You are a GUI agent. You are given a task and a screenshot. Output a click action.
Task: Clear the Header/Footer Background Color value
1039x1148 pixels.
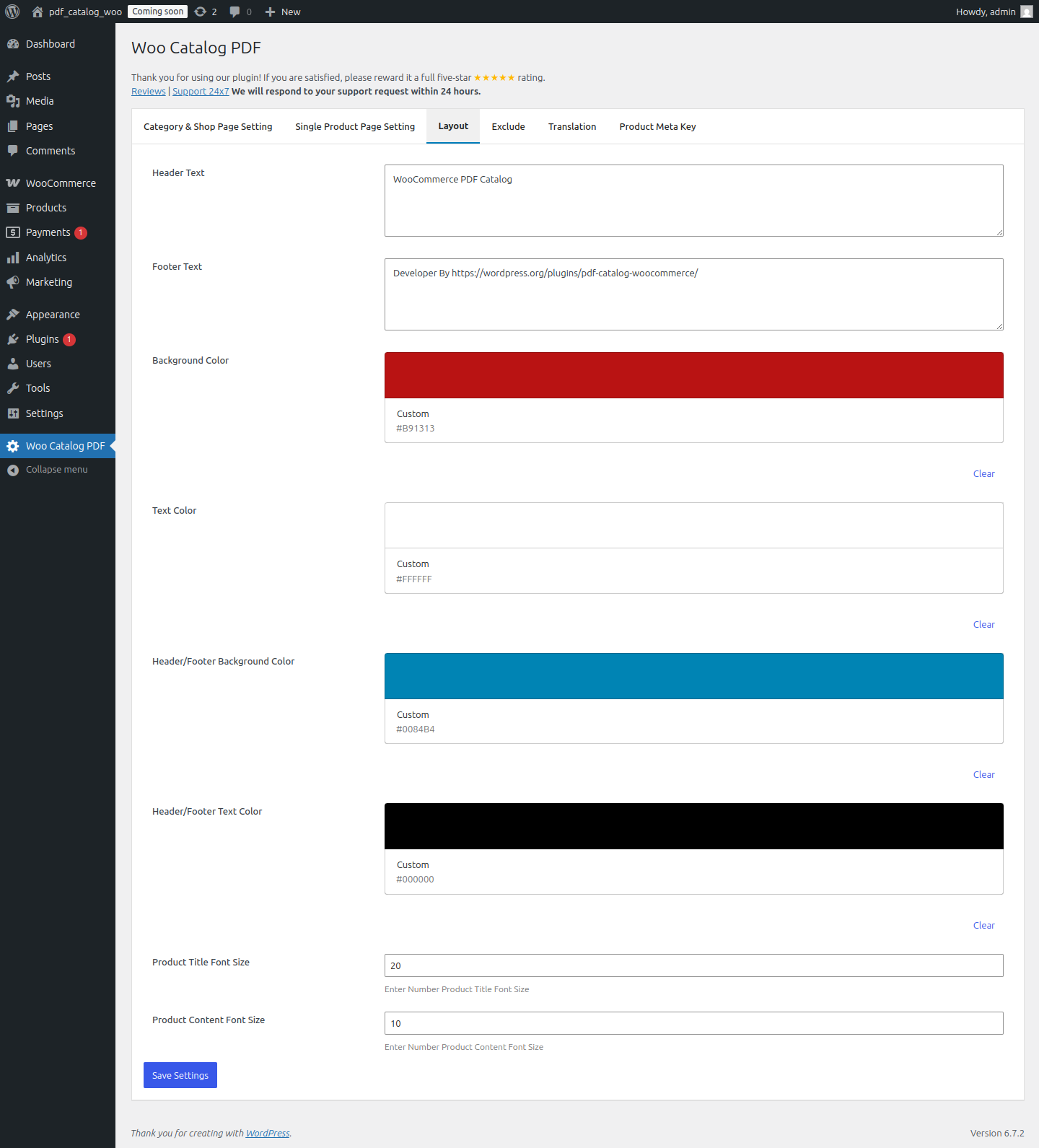point(983,775)
